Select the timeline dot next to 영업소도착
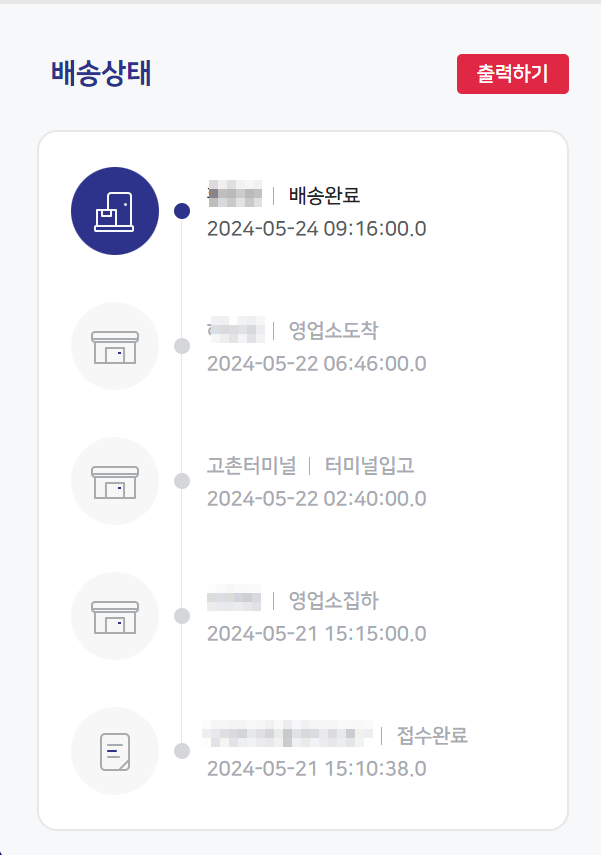The width and height of the screenshot is (601, 855). click(181, 346)
